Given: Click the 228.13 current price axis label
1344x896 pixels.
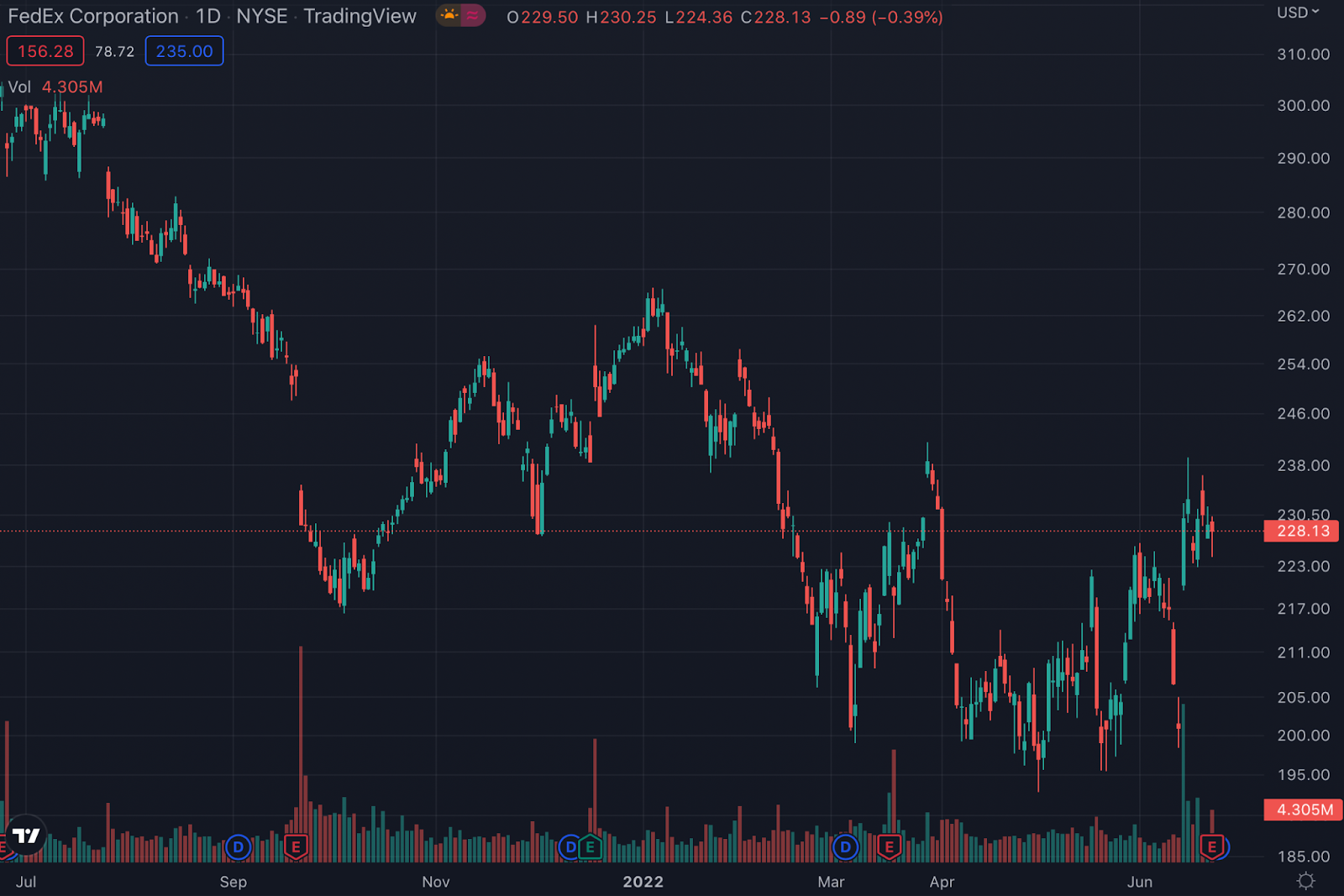Looking at the screenshot, I should 1301,531.
